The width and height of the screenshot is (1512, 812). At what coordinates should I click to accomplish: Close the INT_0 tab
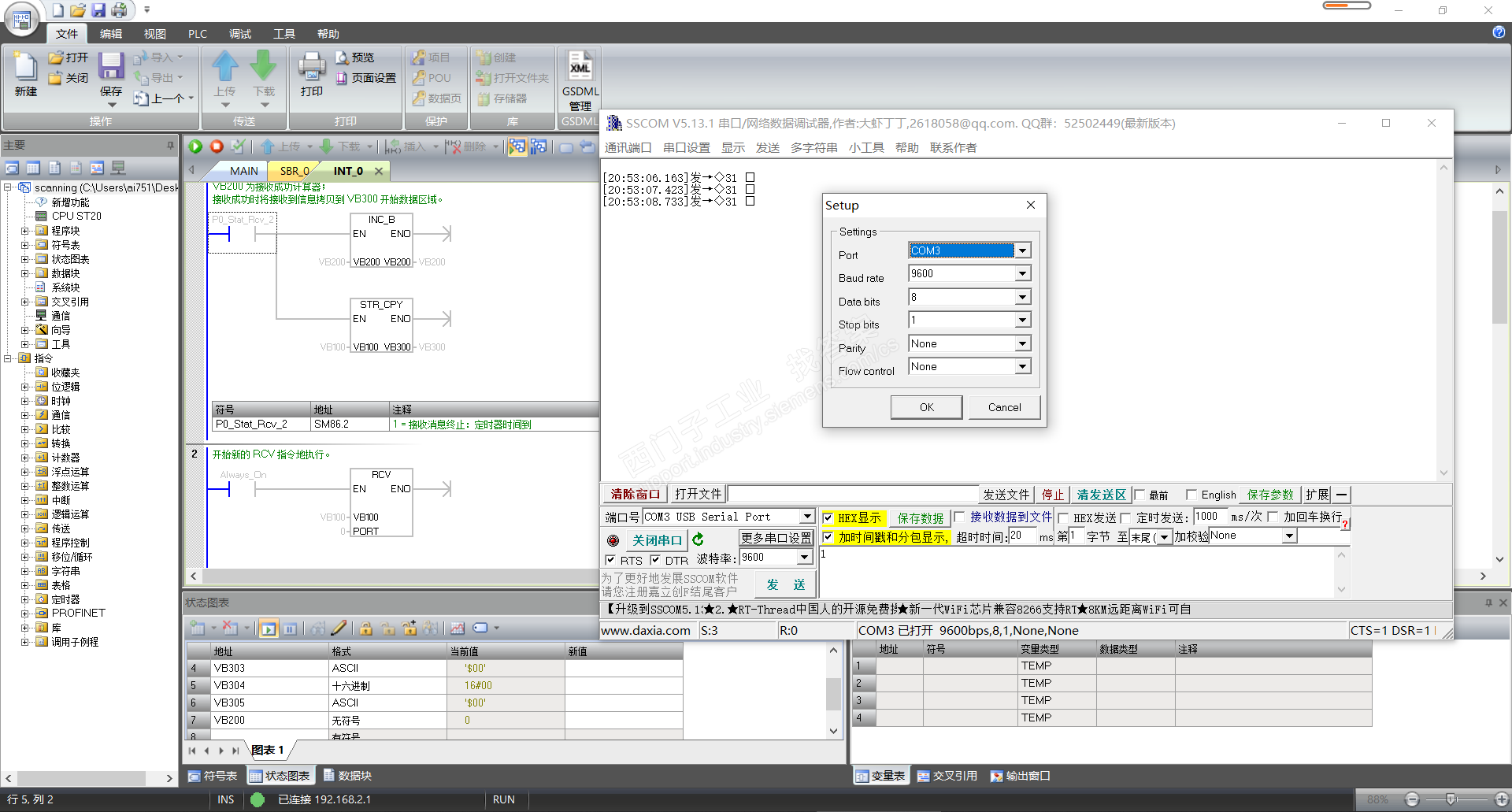[379, 171]
